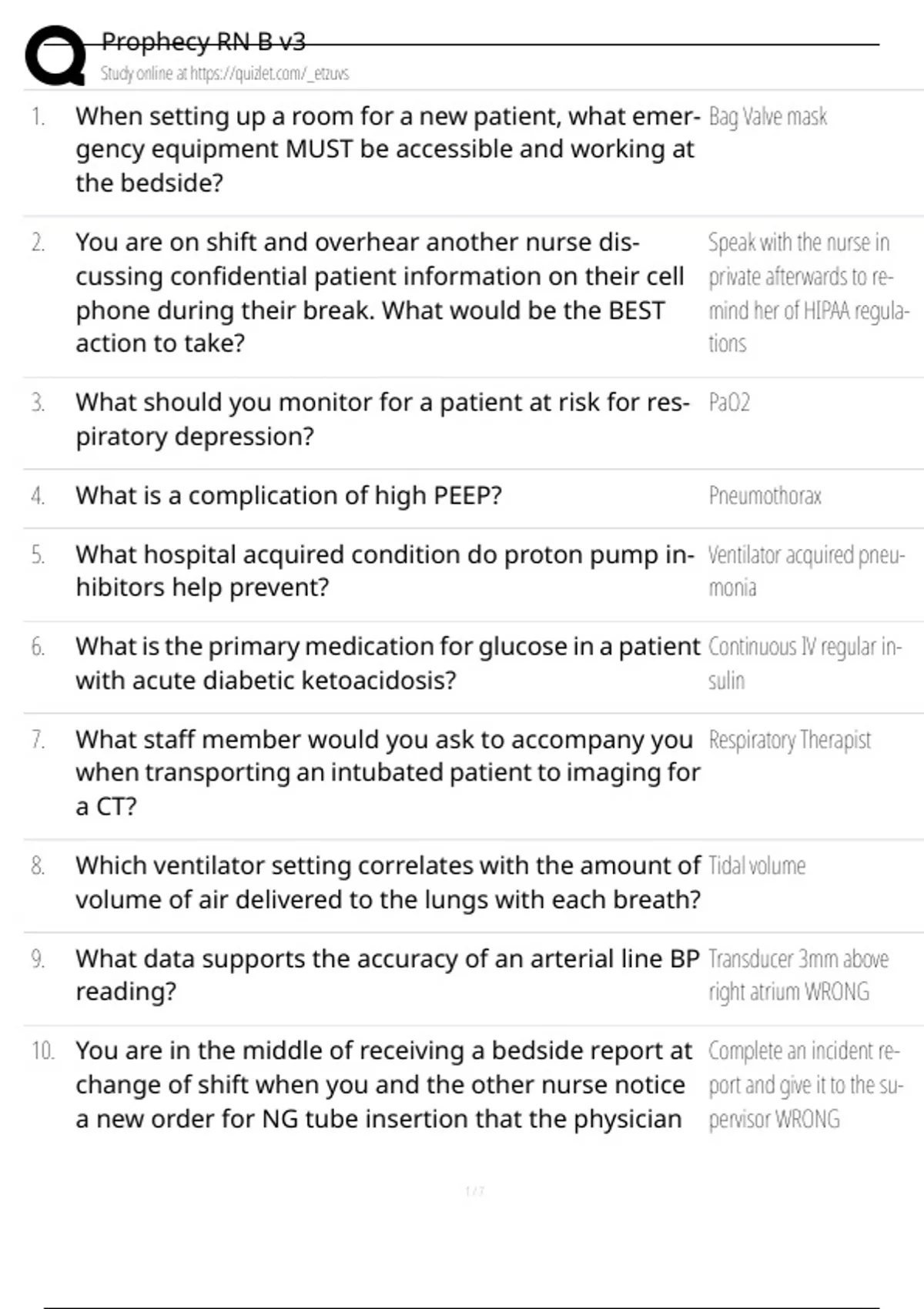This screenshot has height=1309, width=924.
Task: Click the 'Respiratory Therapist' answer
Action: point(789,740)
